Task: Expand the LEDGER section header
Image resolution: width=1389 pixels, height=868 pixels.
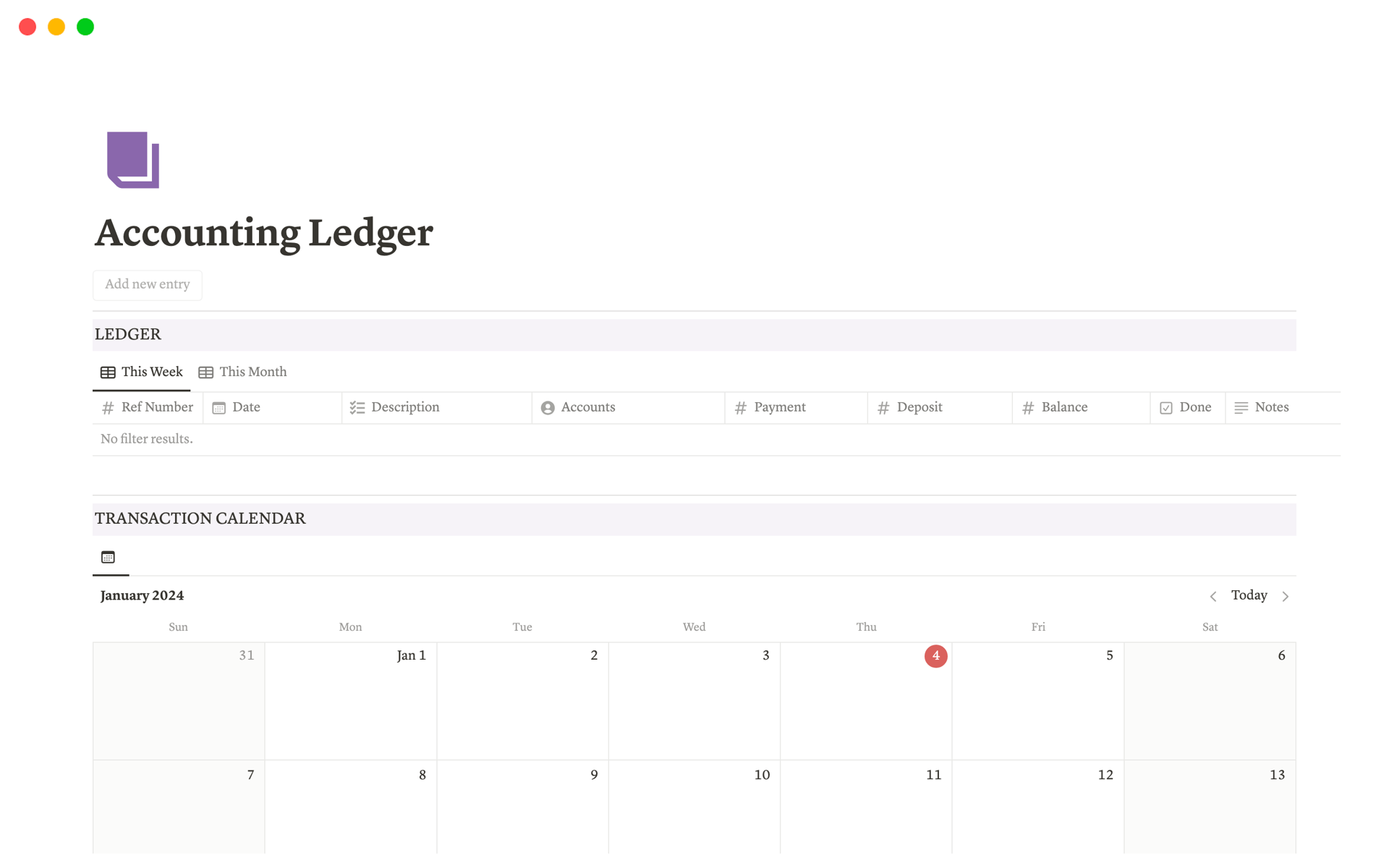Action: [129, 334]
